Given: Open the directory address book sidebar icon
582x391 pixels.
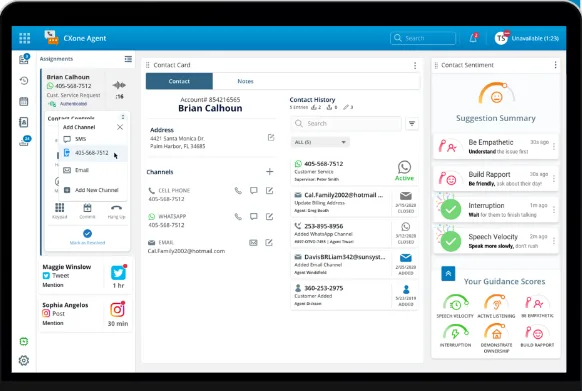Looking at the screenshot, I should click(x=24, y=122).
